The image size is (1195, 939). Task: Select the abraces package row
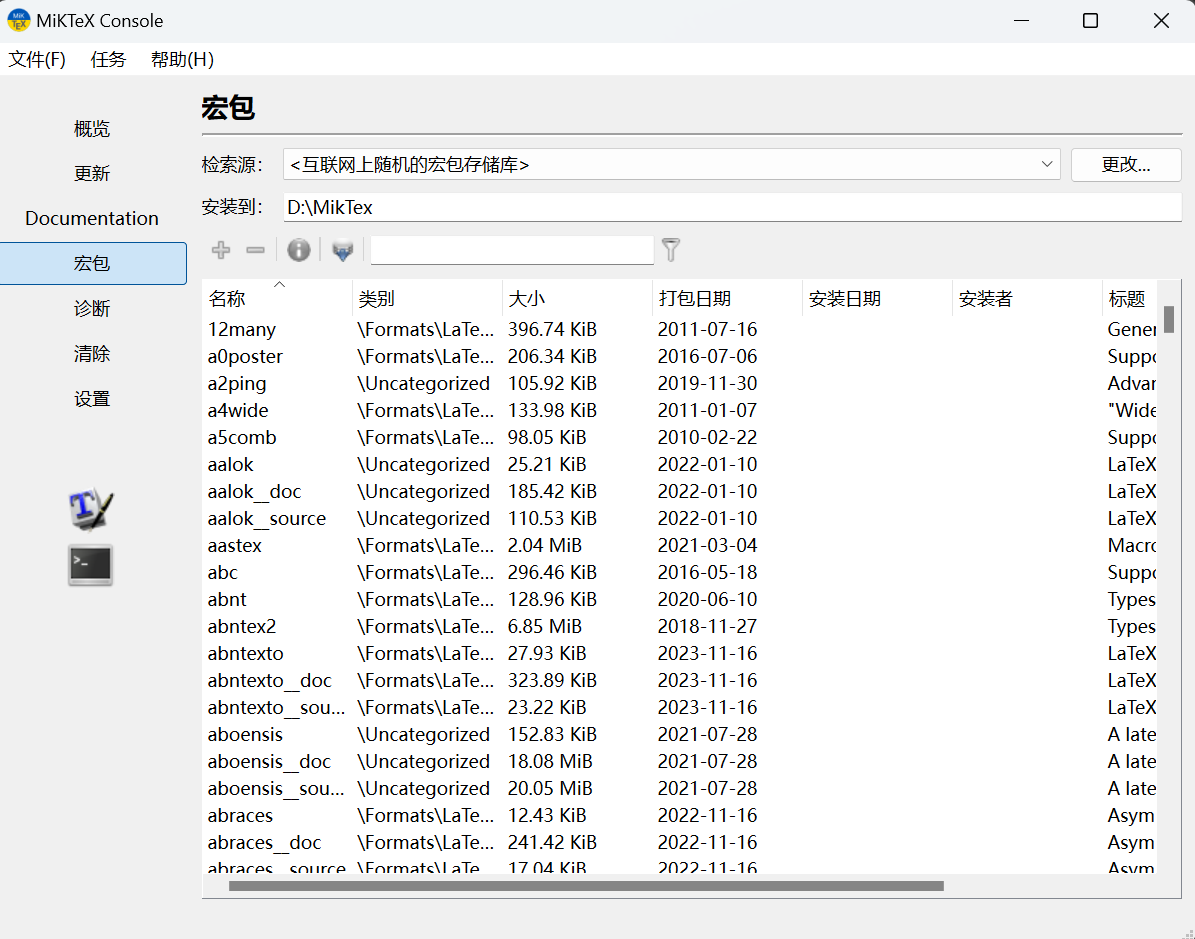coord(680,816)
